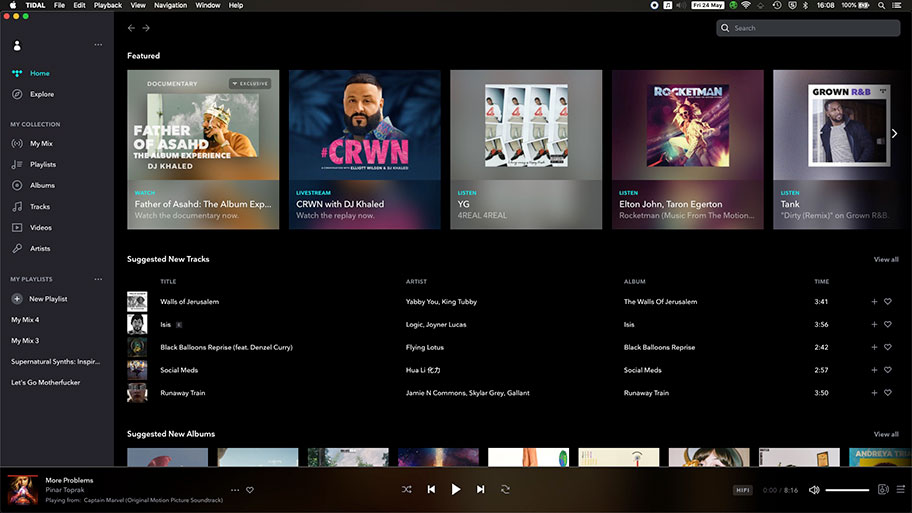Image resolution: width=912 pixels, height=513 pixels.
Task: Toggle repeat mode
Action: pos(505,490)
